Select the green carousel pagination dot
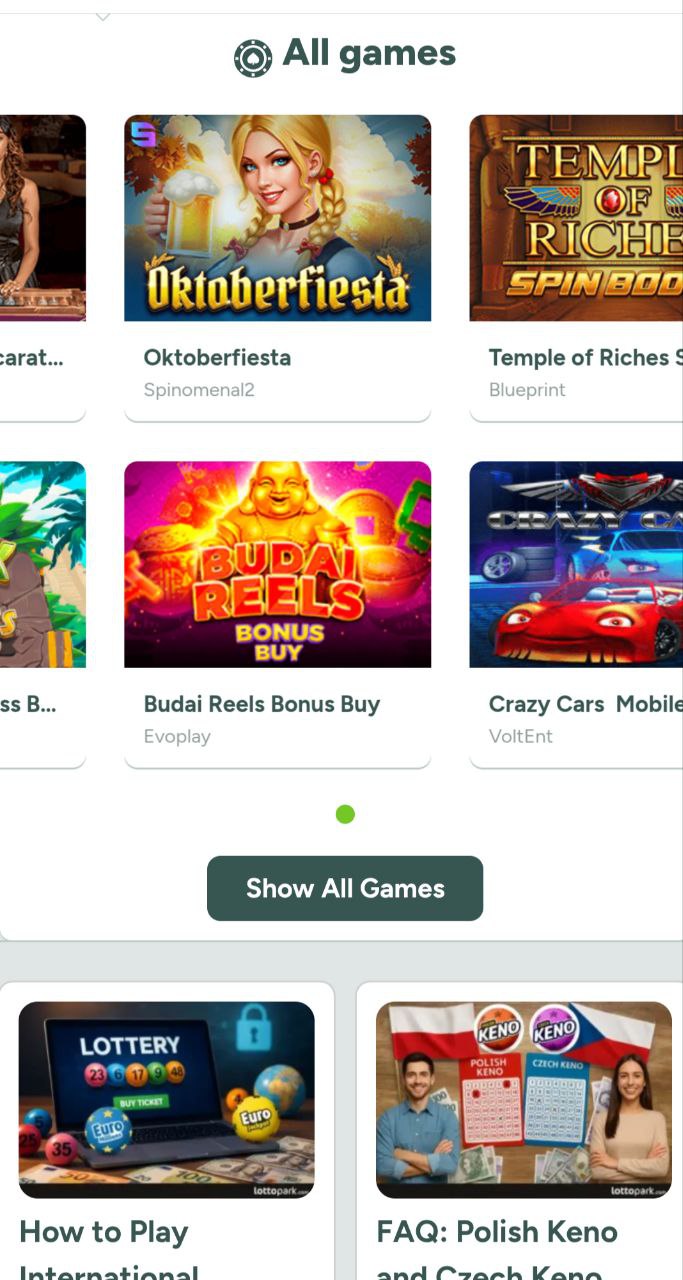The image size is (683, 1280). (345, 814)
